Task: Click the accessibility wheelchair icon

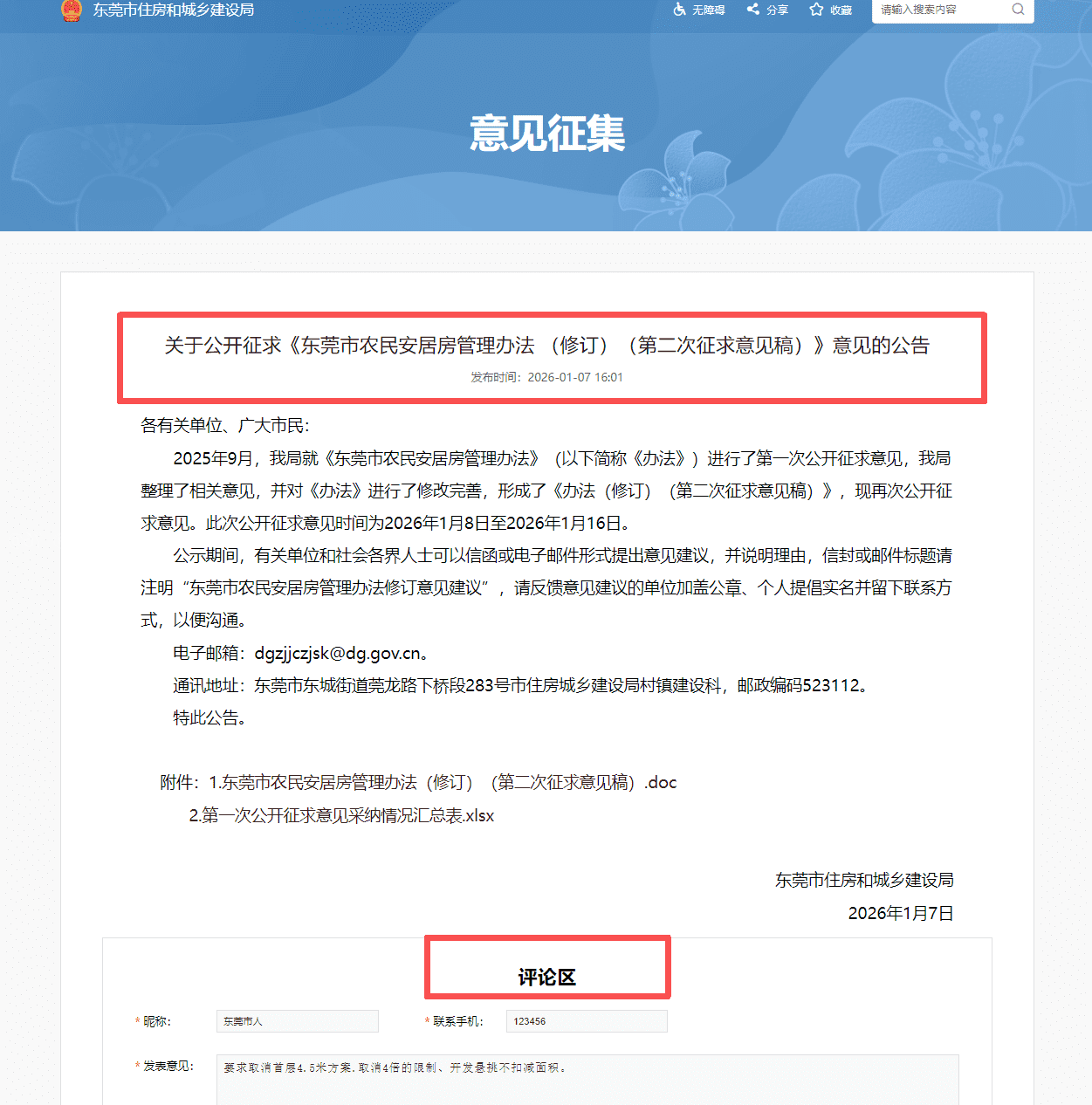Action: pos(680,10)
